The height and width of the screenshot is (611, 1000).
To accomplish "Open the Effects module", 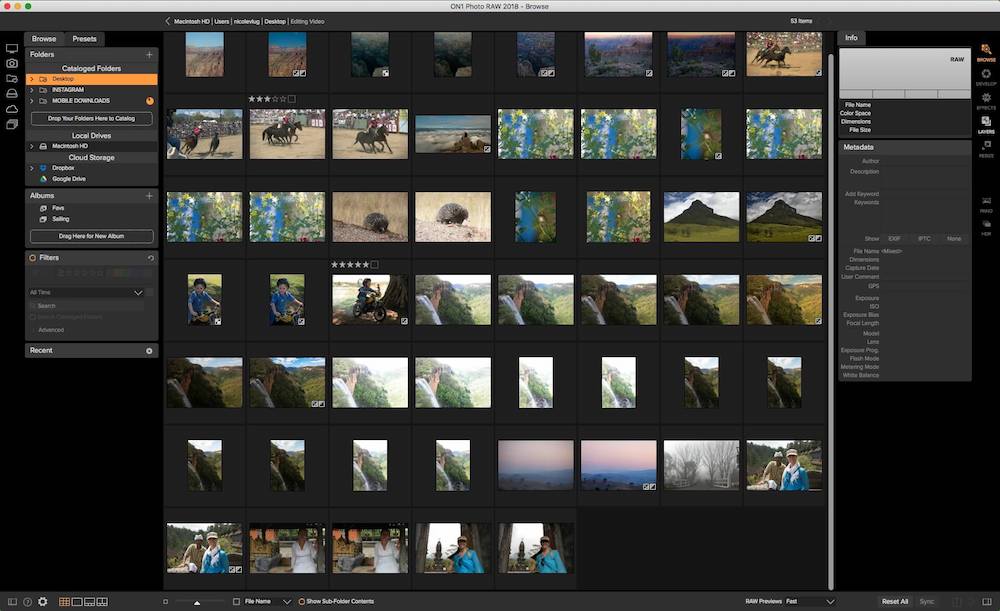I will tap(986, 99).
